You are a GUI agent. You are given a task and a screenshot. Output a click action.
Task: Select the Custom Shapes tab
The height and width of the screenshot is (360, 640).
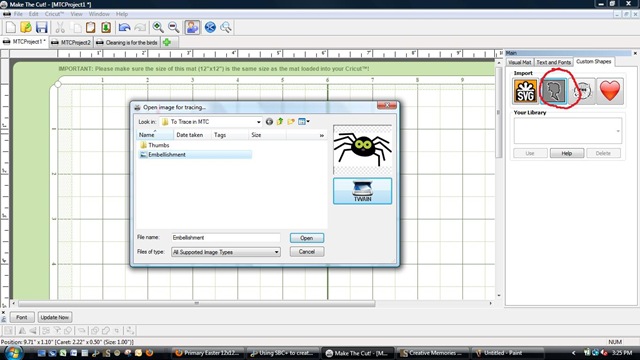594,61
